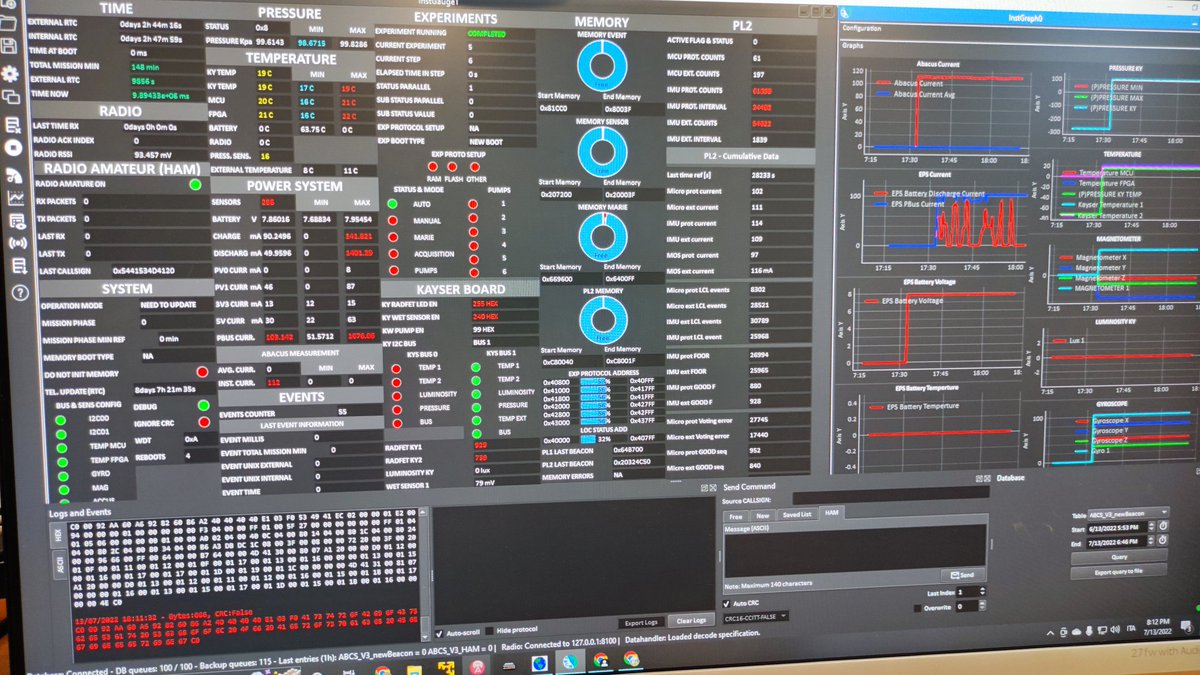Screen dimensions: 1200x675
Task: Click into the Message (ASCII) text area
Action: click(854, 550)
